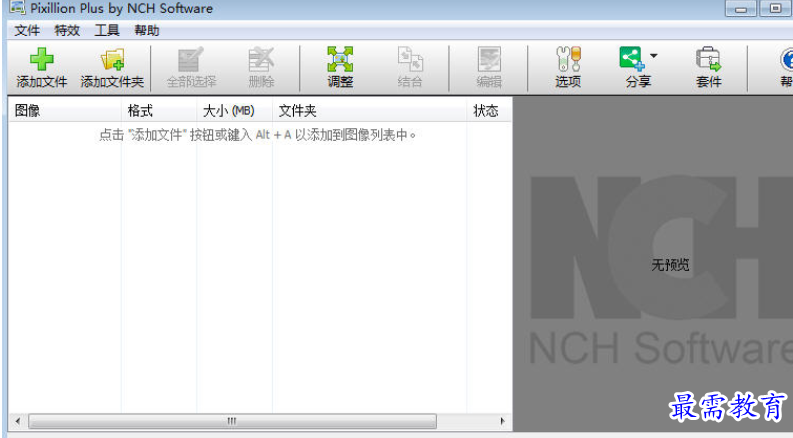Screen dimensions: 793x438
Task: Minimize the Pixillion window
Action: pyautogui.click(x=741, y=8)
